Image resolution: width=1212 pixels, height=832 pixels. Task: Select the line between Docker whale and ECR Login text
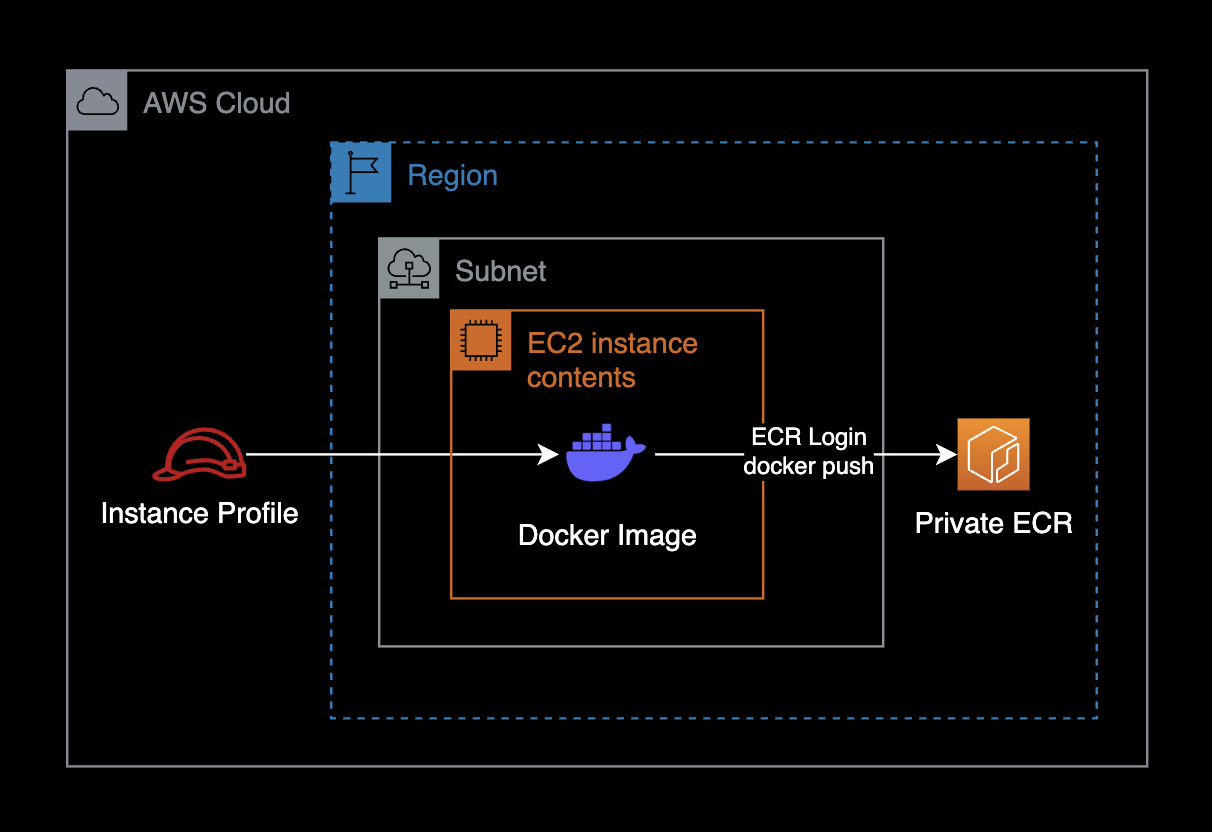pyautogui.click(x=695, y=455)
